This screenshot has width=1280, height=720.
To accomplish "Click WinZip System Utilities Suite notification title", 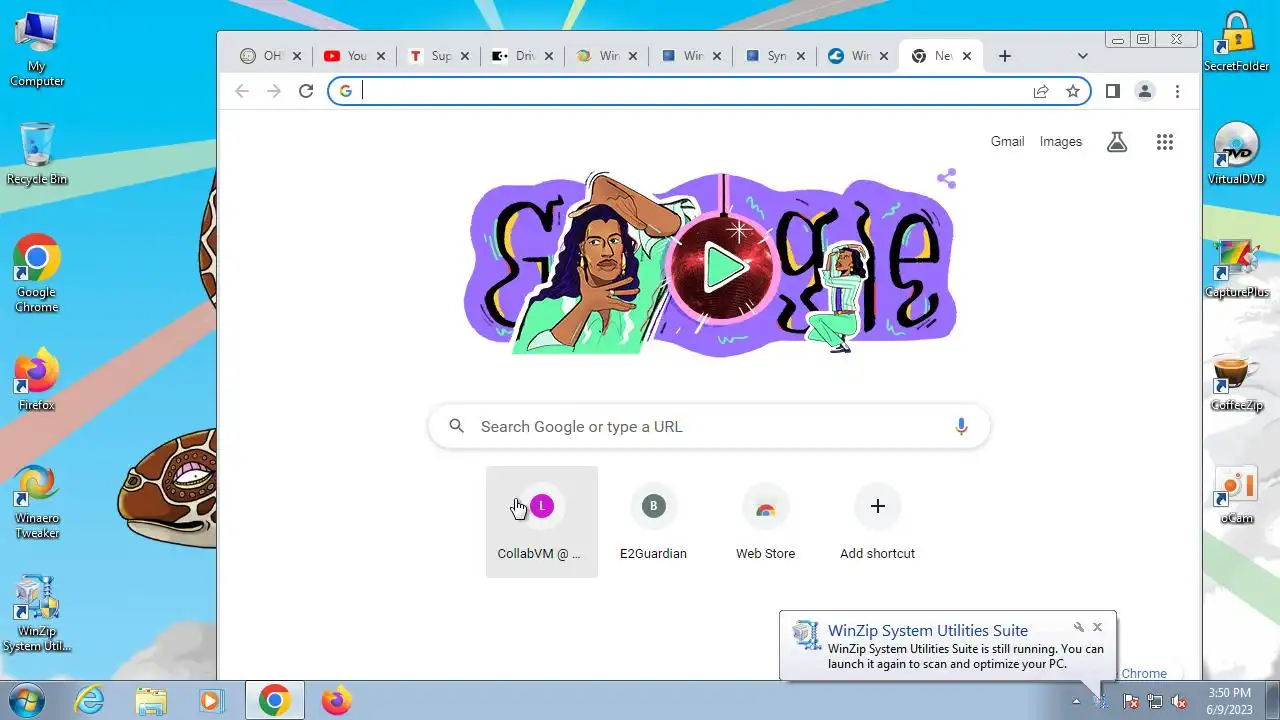I will coord(927,630).
